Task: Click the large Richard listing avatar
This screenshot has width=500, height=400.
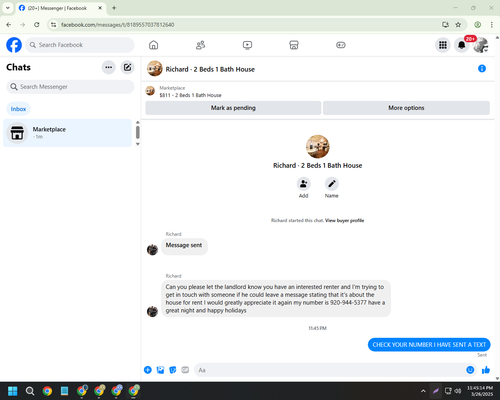Action: click(318, 147)
